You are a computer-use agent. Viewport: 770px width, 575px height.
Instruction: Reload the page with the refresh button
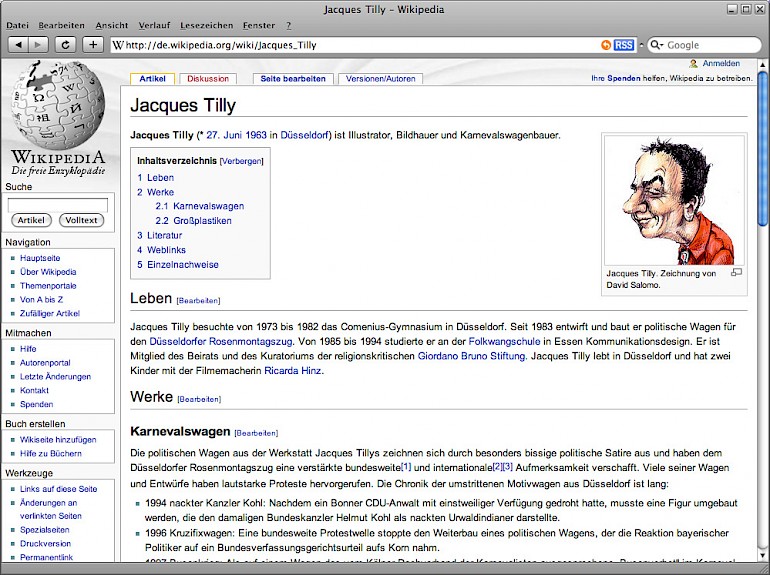tap(65, 45)
